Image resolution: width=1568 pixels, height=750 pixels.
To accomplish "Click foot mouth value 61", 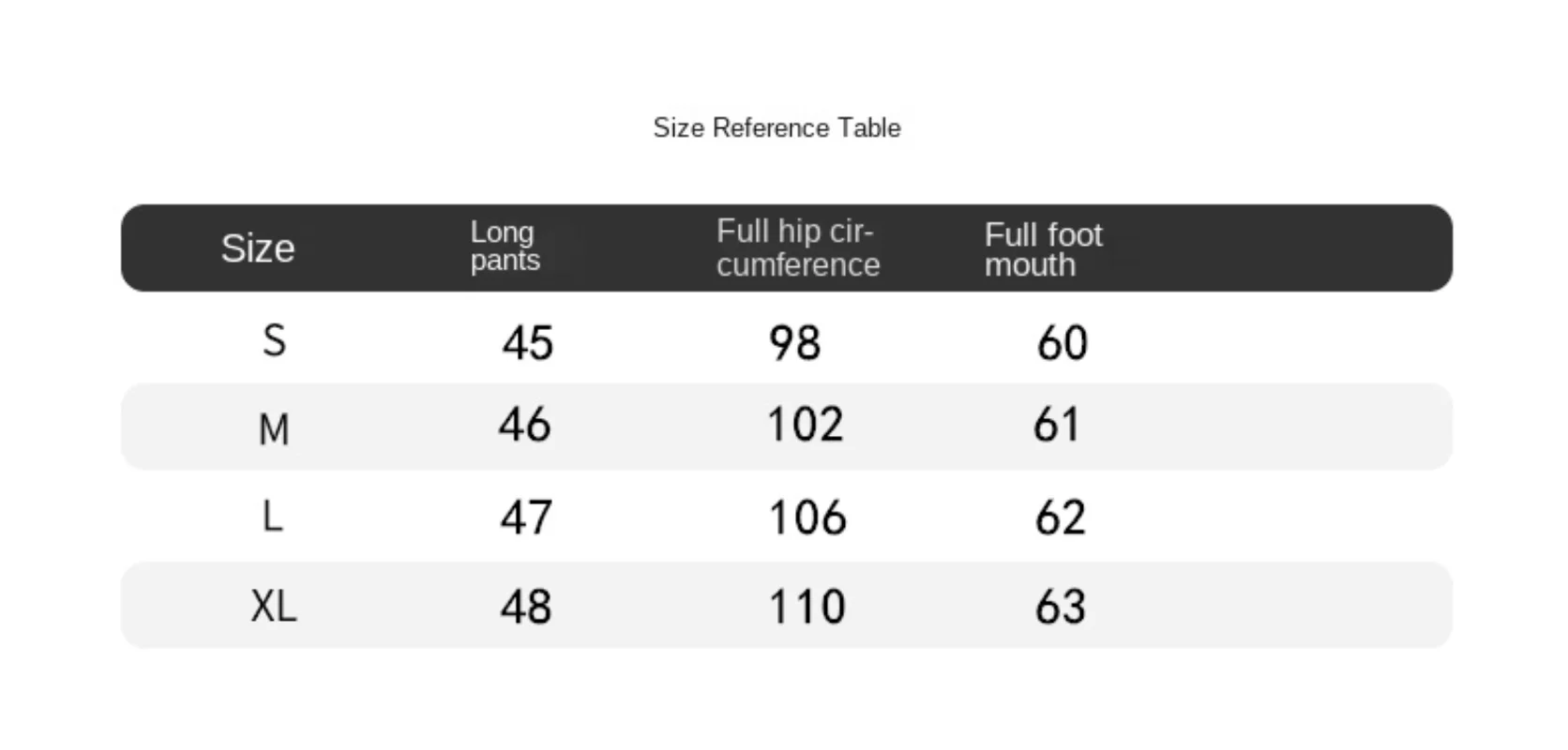I will [1056, 425].
